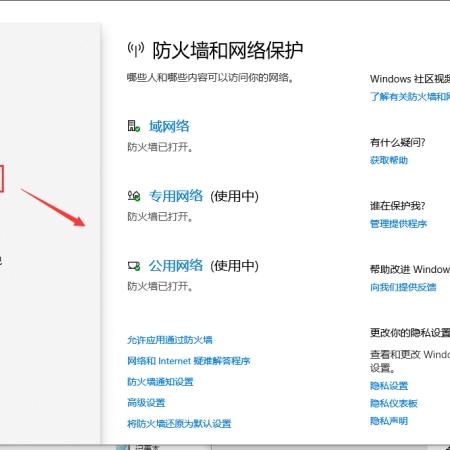Select text 哪些人和哪些内容可以访问你的网络

tap(210, 78)
